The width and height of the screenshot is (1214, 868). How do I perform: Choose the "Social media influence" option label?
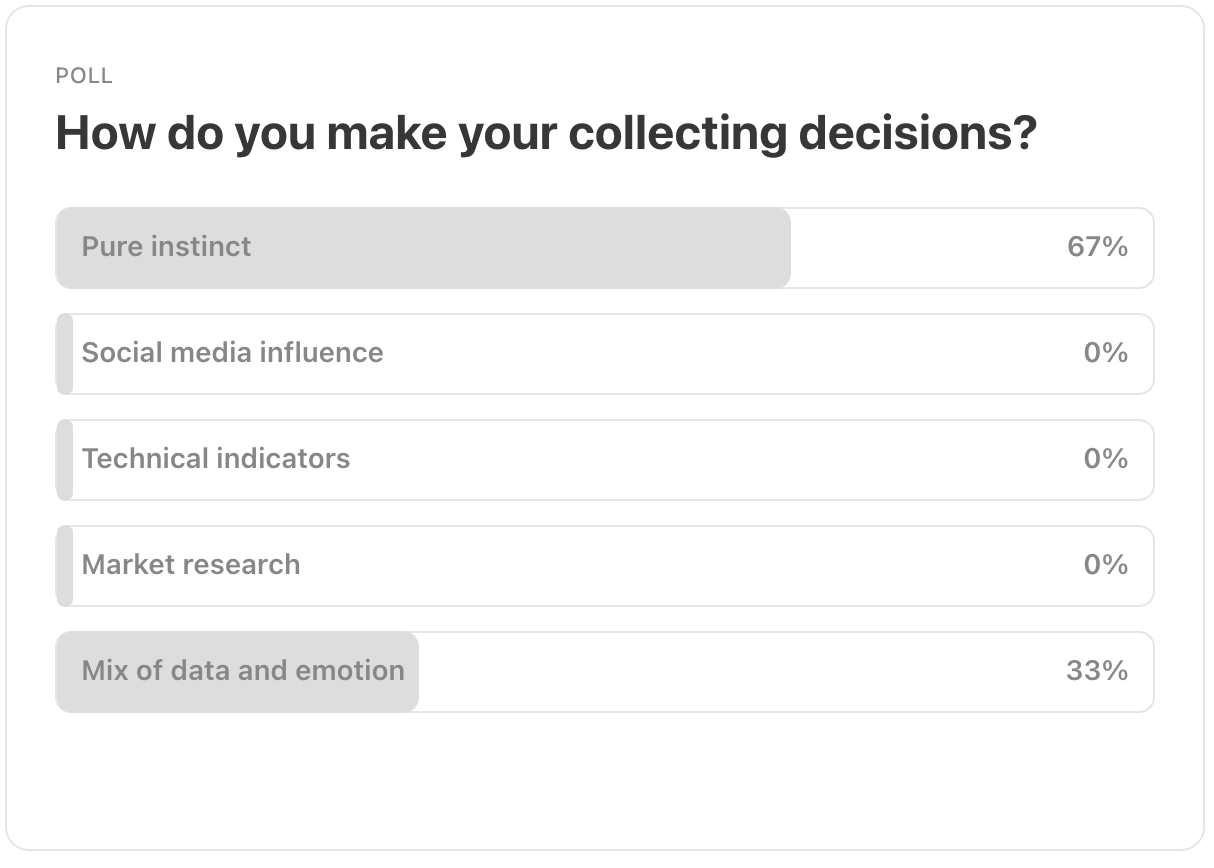tap(232, 353)
